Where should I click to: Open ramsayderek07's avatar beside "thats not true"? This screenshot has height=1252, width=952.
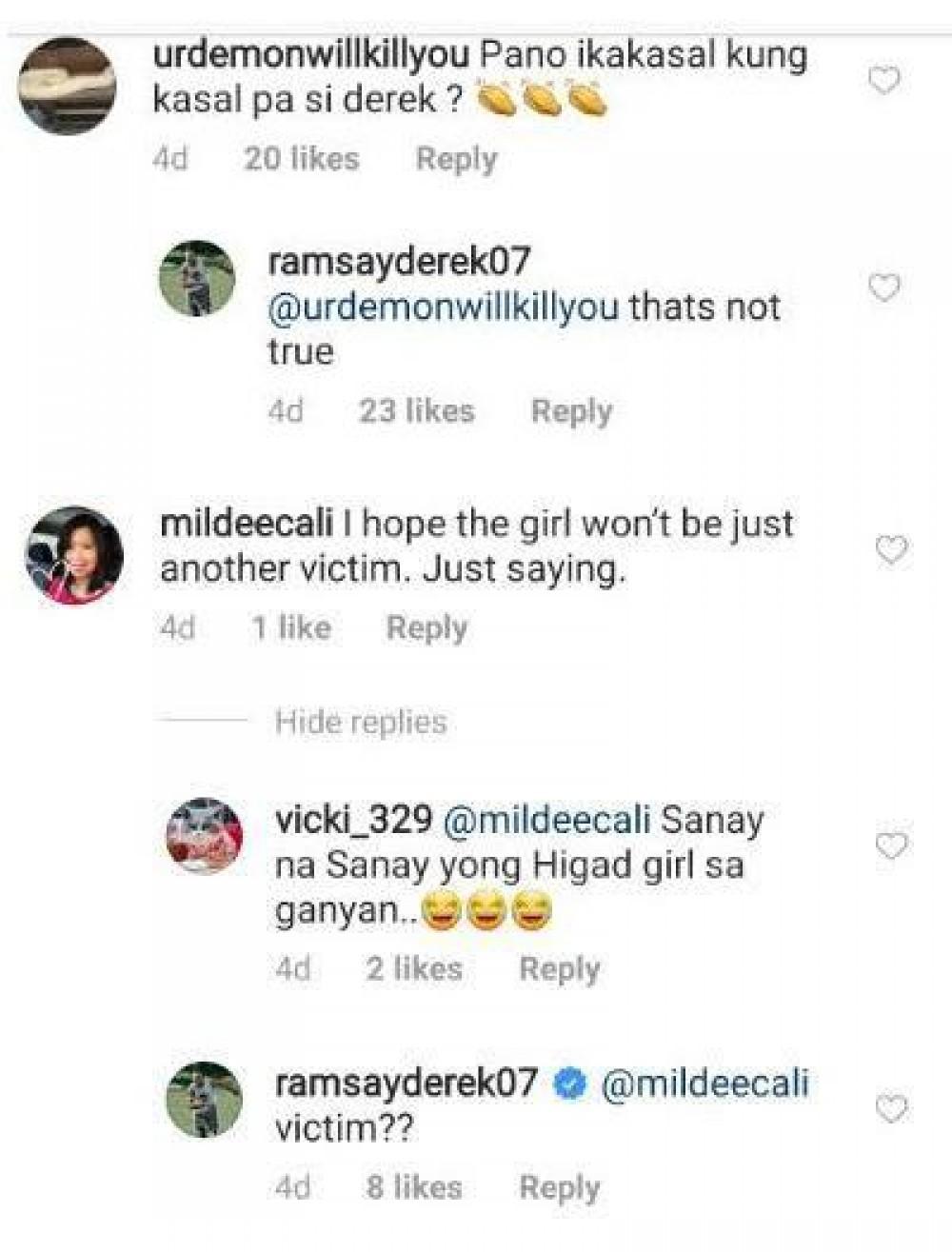197,277
